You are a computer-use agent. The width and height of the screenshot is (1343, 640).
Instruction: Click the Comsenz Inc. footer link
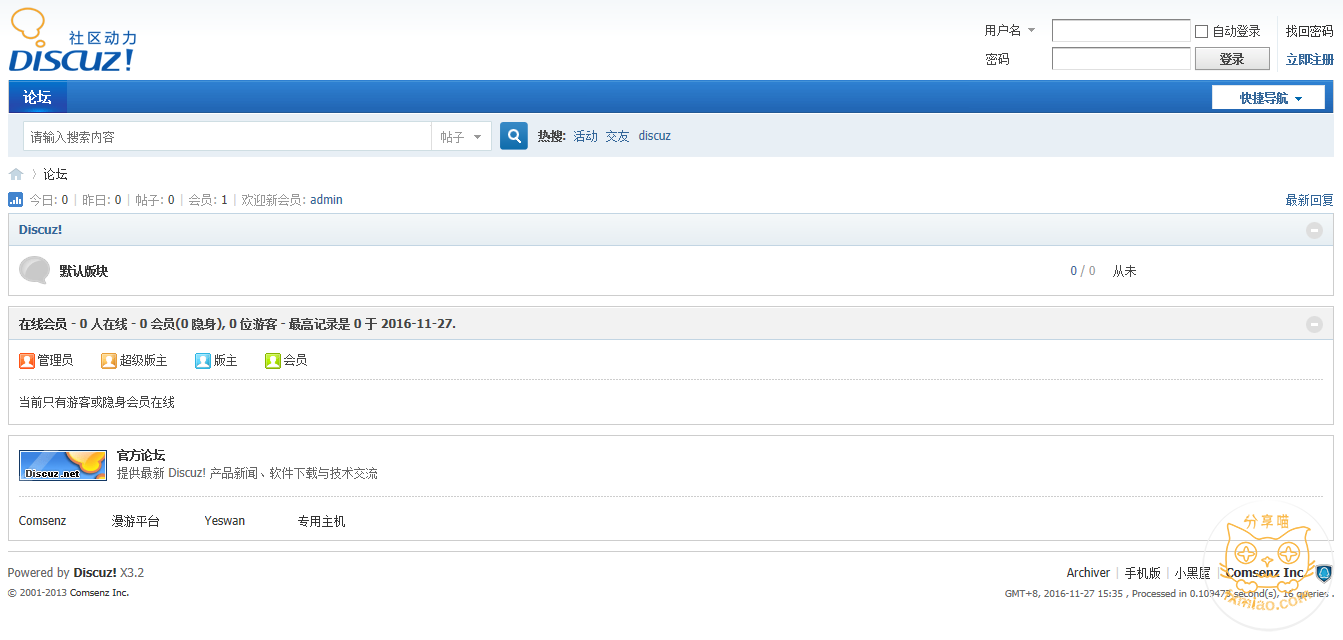tap(1264, 573)
